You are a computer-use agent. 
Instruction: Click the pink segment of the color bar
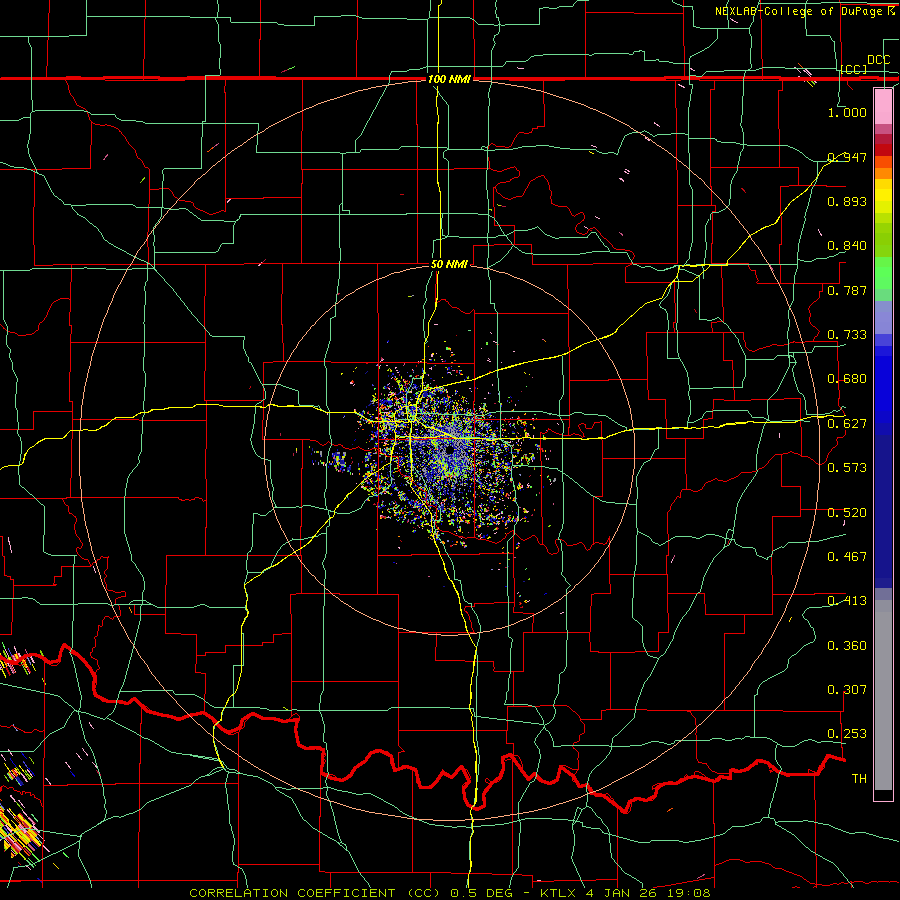tap(883, 106)
